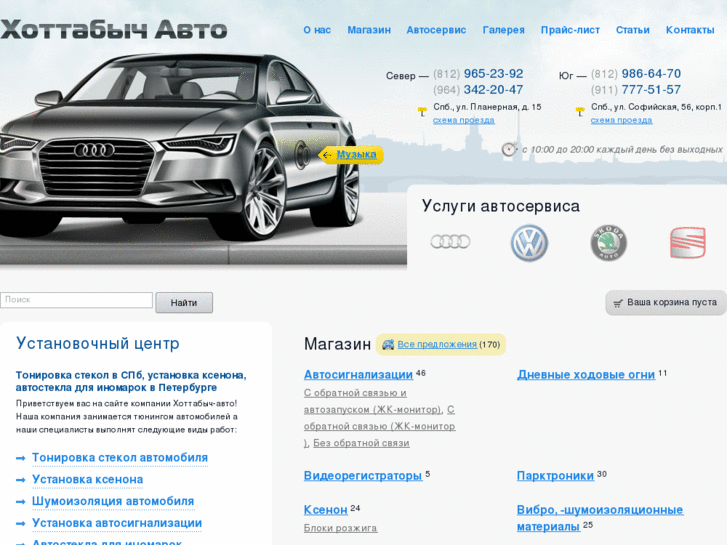Viewport: 727px width, 545px height.
Task: Click the Найти search button
Action: [184, 302]
